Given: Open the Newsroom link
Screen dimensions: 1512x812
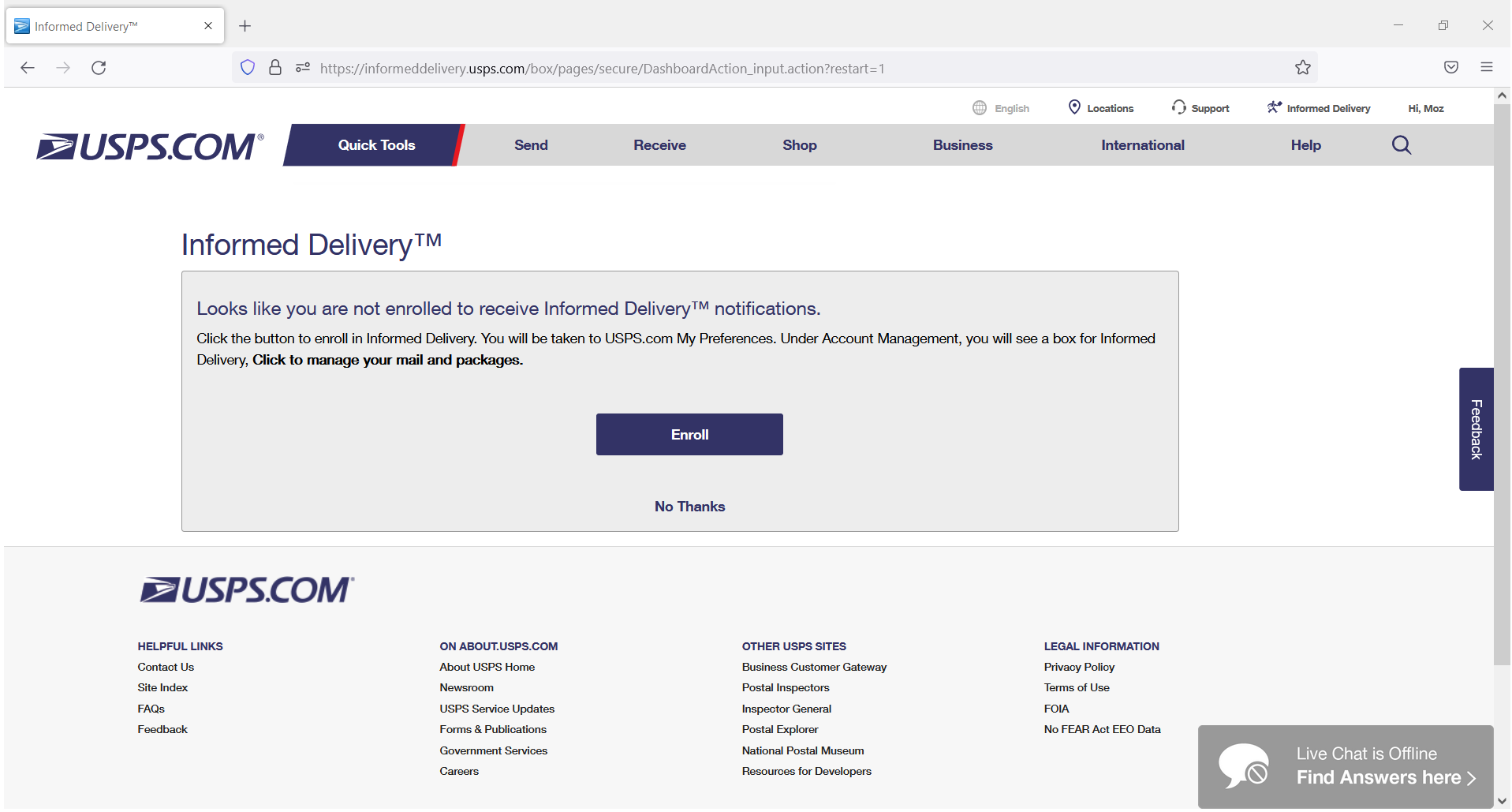Looking at the screenshot, I should tap(466, 688).
